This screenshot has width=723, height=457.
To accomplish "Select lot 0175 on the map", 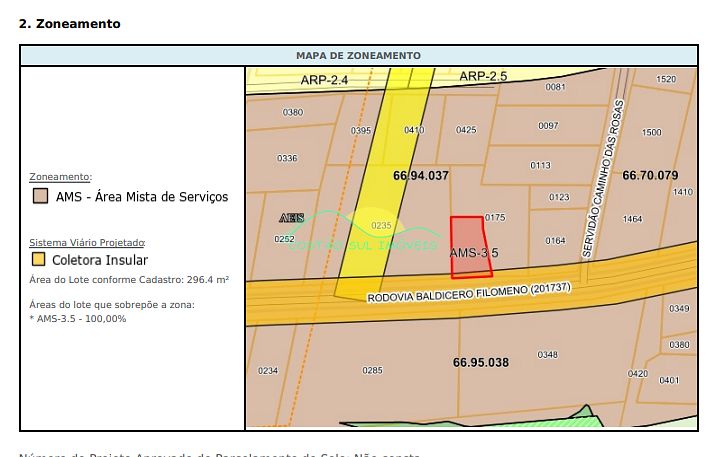I will pos(495,217).
